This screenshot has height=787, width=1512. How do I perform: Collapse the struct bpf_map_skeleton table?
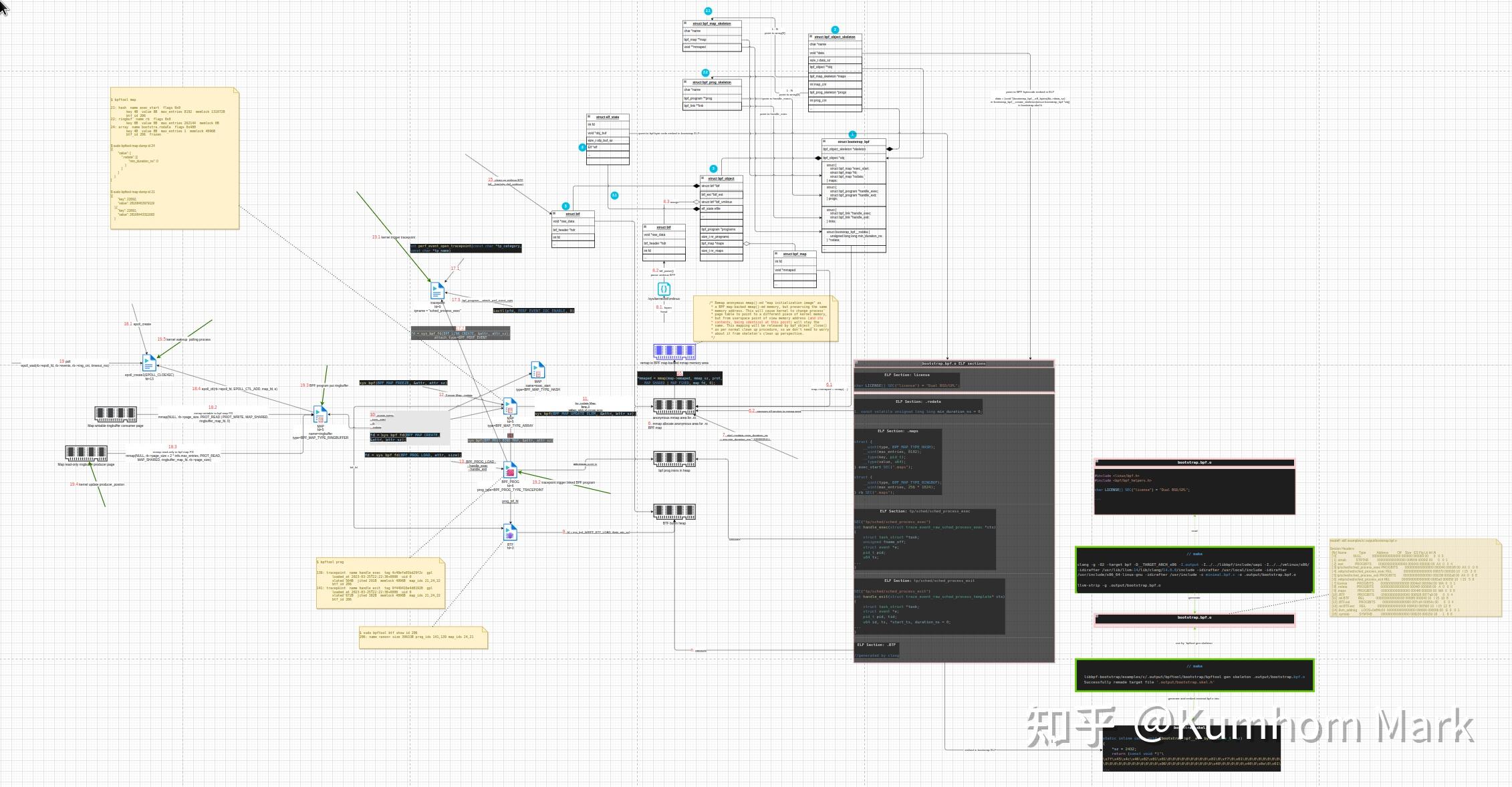(686, 23)
